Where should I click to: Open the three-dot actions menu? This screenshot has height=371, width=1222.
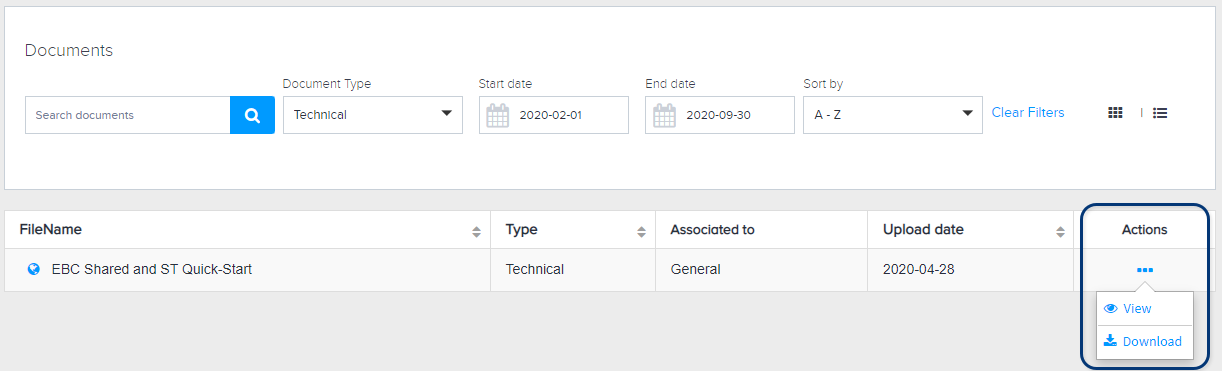coord(1145,270)
